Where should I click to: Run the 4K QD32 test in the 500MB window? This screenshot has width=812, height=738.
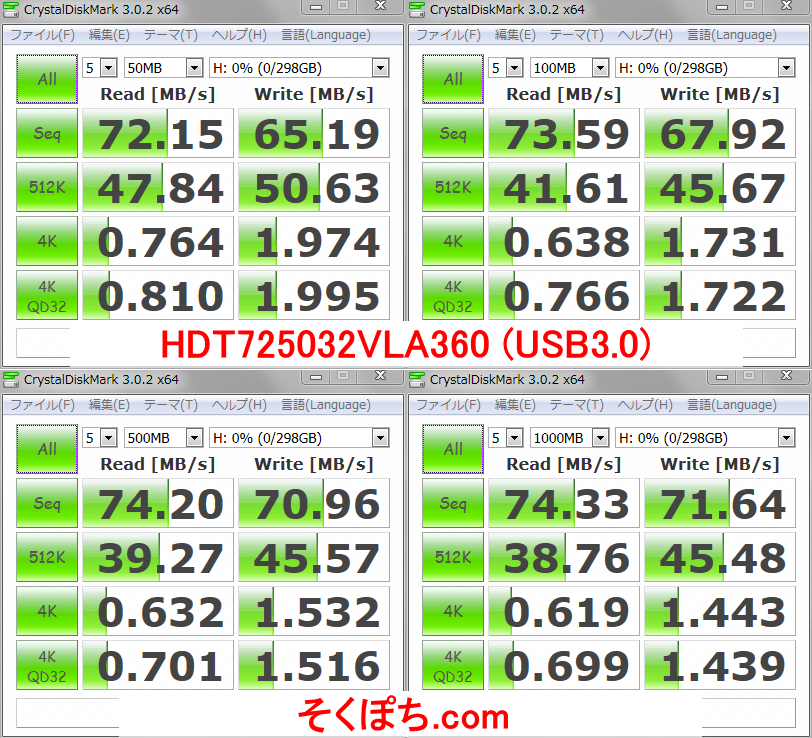(47, 665)
